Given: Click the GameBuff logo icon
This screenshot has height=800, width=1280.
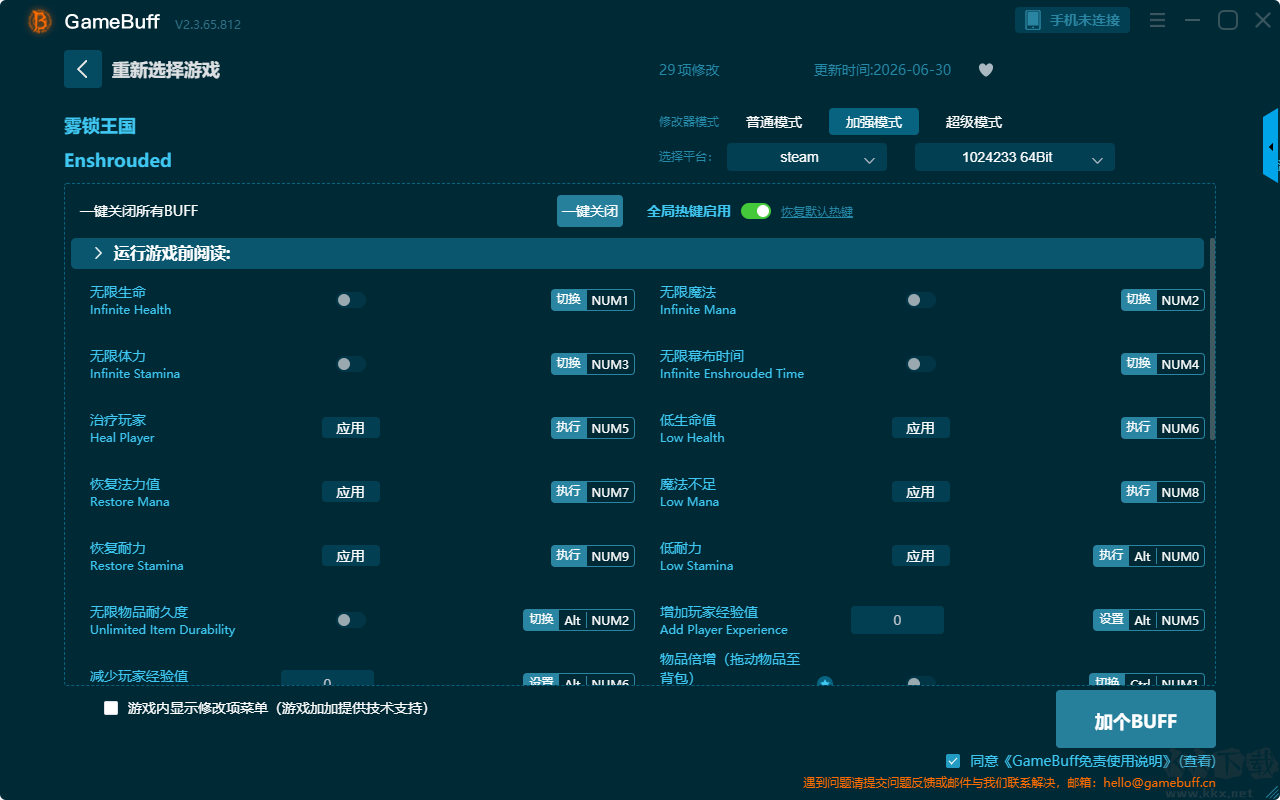Looking at the screenshot, I should coord(40,21).
